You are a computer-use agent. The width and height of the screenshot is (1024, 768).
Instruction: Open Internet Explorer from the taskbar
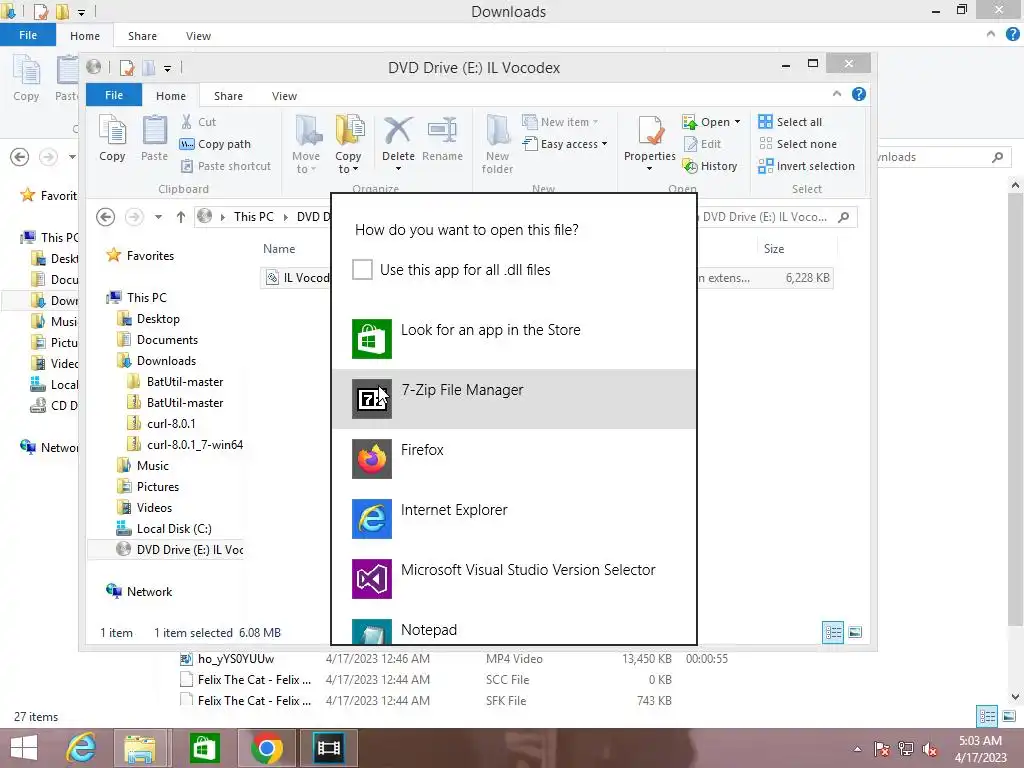(x=81, y=748)
